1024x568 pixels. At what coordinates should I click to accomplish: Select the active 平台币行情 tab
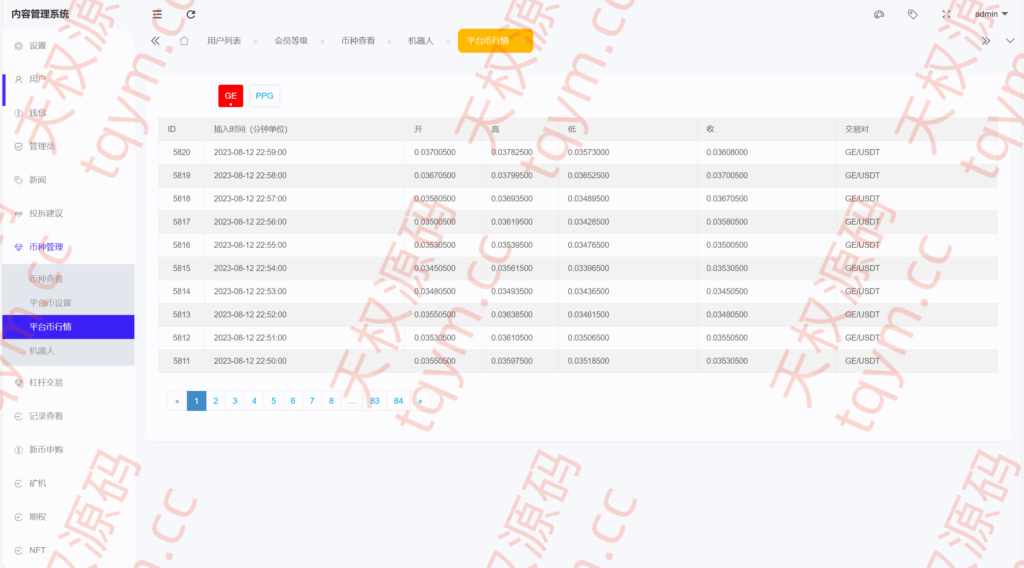tap(495, 40)
